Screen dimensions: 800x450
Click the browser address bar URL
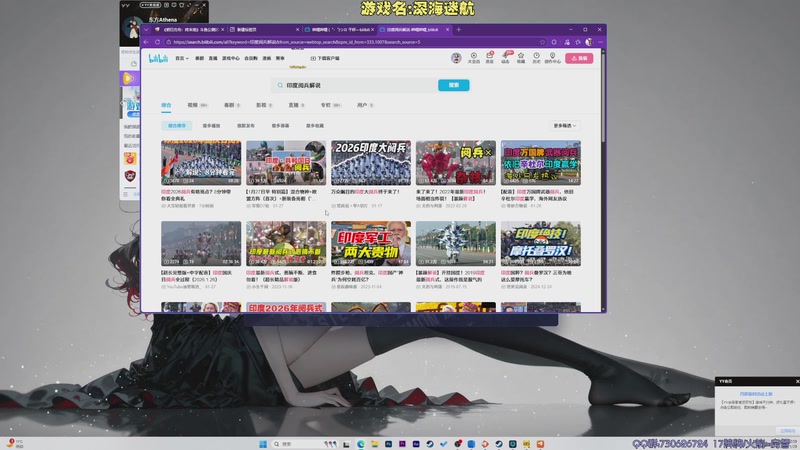click(x=297, y=42)
